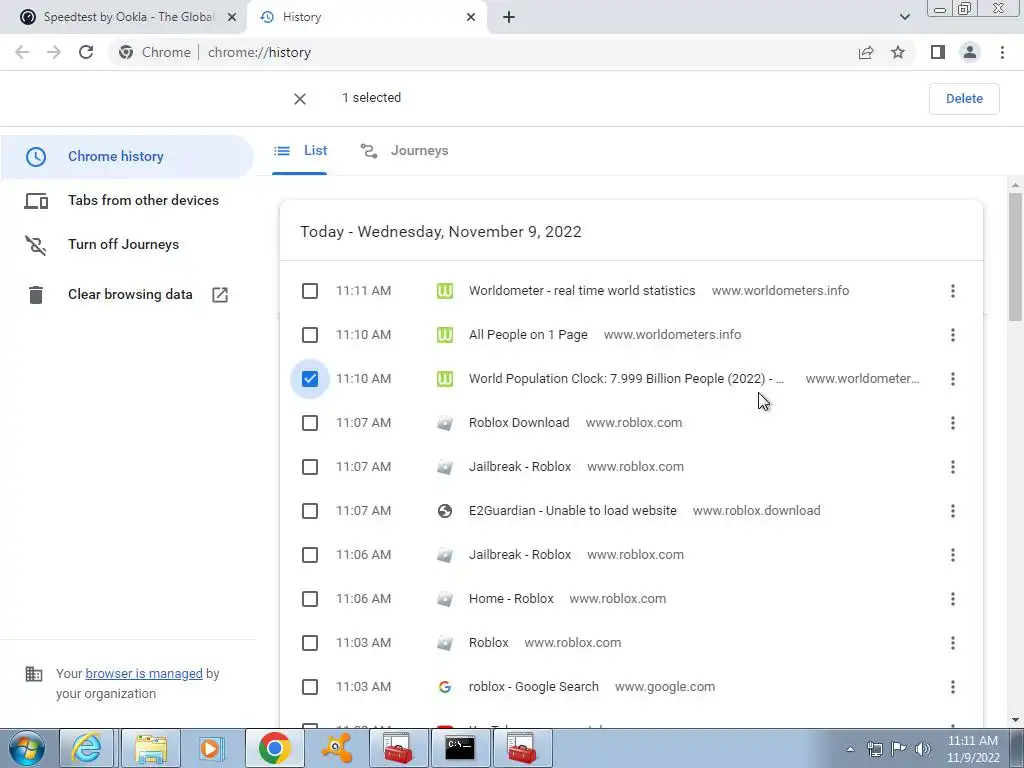The width and height of the screenshot is (1024, 768).
Task: Open more actions for All People on 1 Page
Action: pyautogui.click(x=953, y=335)
